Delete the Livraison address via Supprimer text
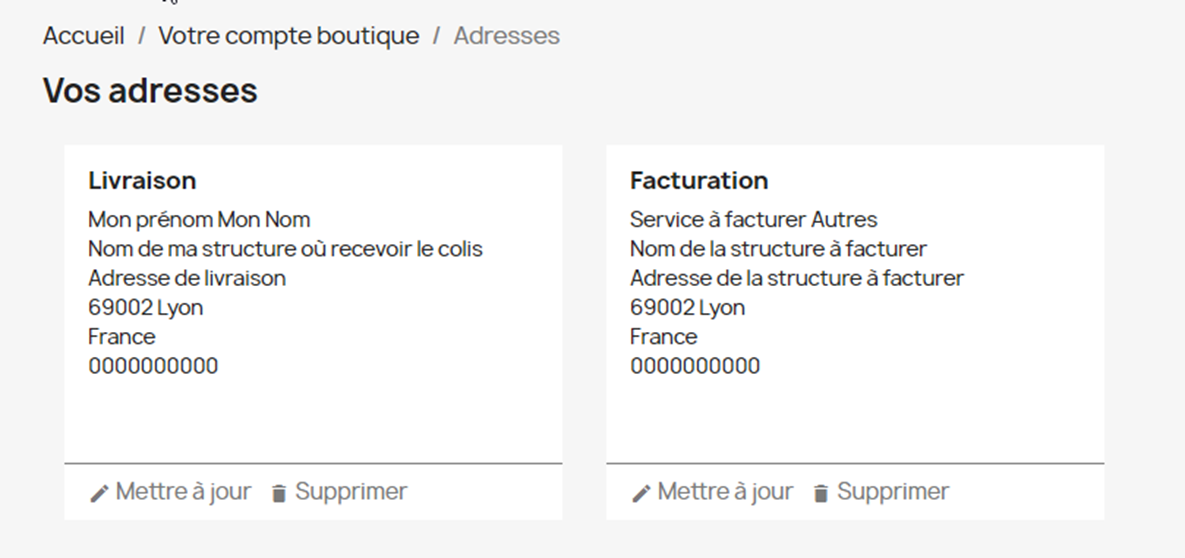This screenshot has height=558, width=1185. click(x=351, y=492)
